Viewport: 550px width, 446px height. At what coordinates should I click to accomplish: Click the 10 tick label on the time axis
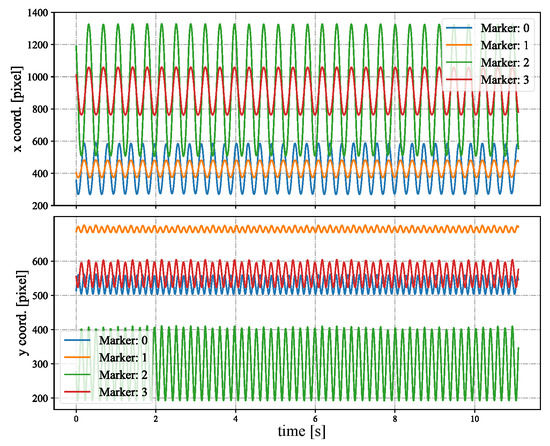(x=475, y=419)
